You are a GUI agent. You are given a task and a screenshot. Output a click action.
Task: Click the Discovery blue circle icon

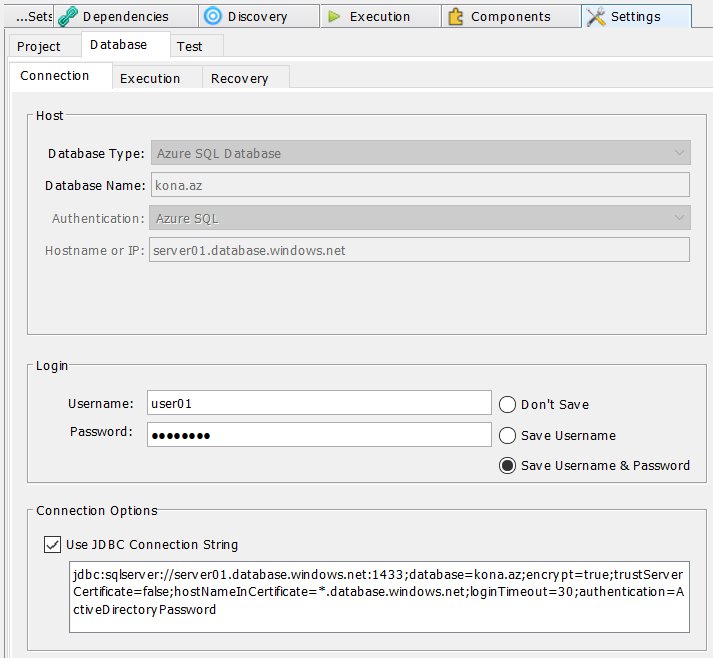(212, 16)
